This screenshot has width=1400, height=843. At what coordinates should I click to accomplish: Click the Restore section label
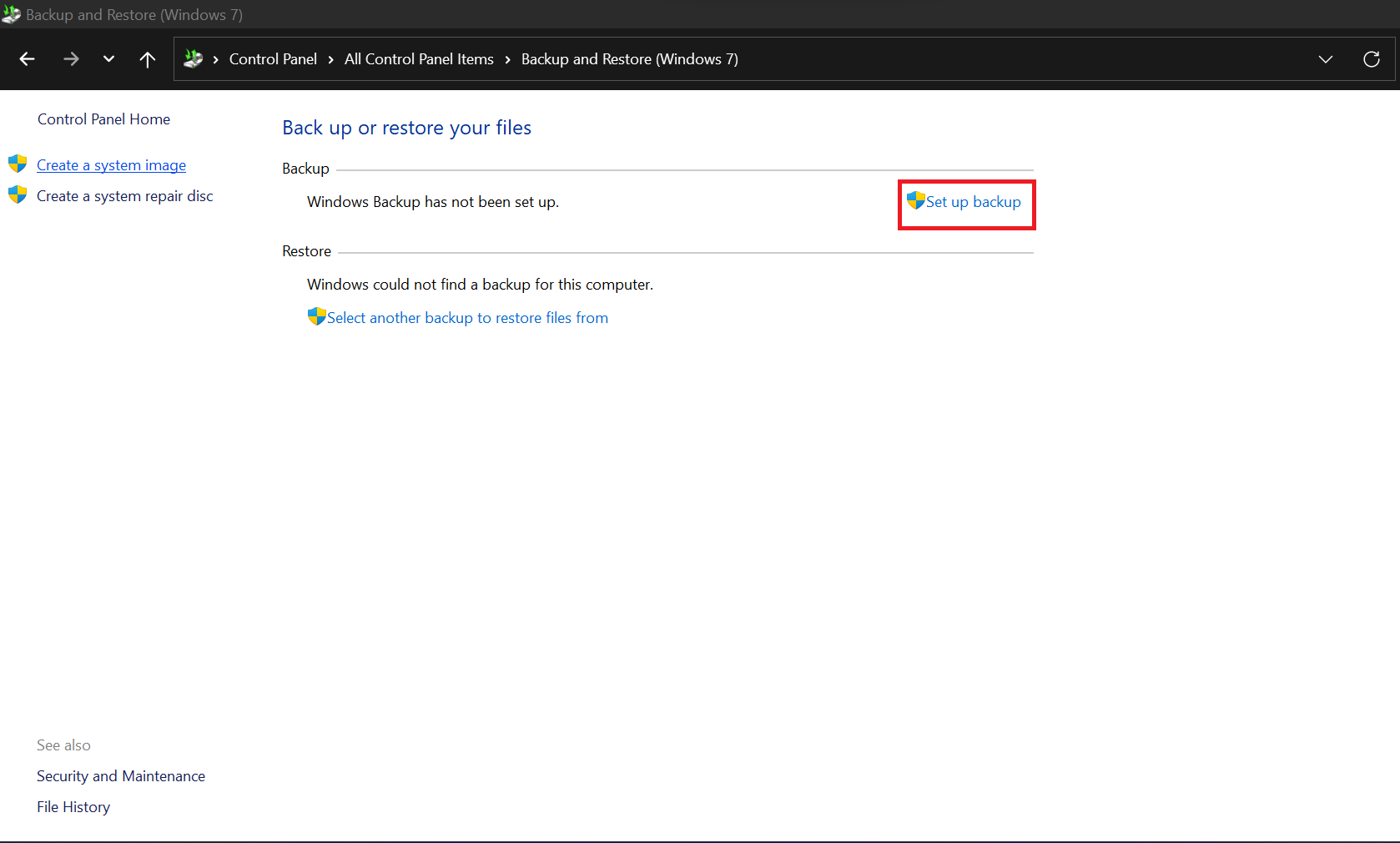[306, 251]
